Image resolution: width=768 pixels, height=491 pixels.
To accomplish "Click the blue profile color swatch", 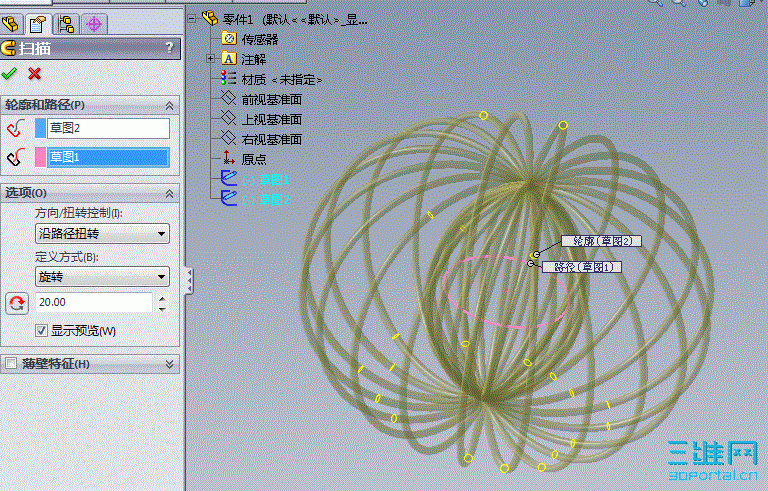I will coord(41,128).
